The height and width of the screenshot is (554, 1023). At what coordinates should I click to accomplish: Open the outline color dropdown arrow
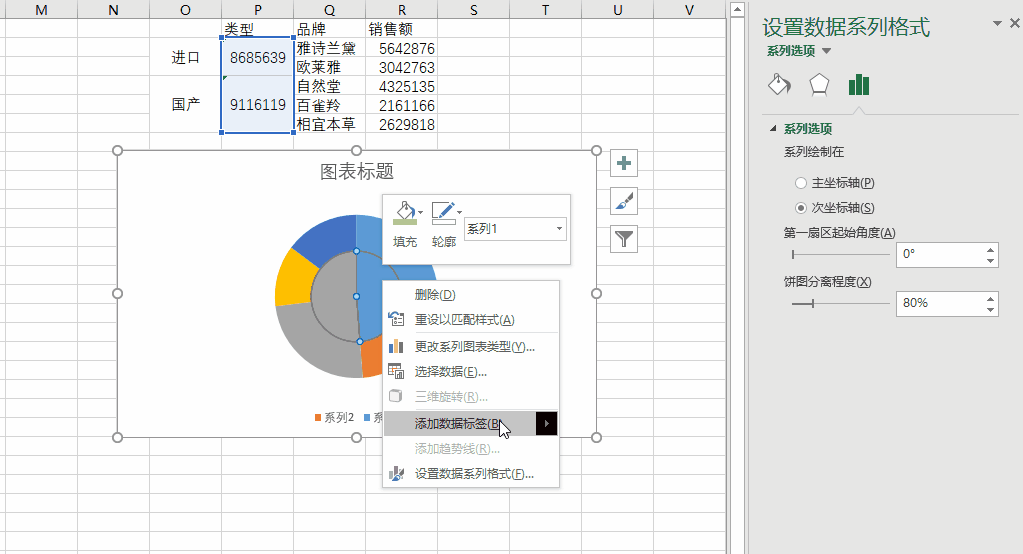click(459, 213)
